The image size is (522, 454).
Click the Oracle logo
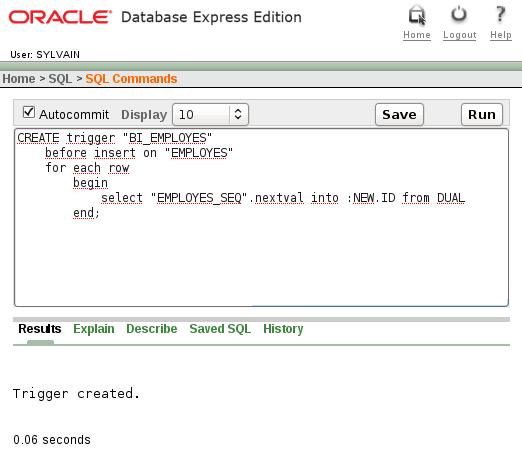tap(60, 17)
